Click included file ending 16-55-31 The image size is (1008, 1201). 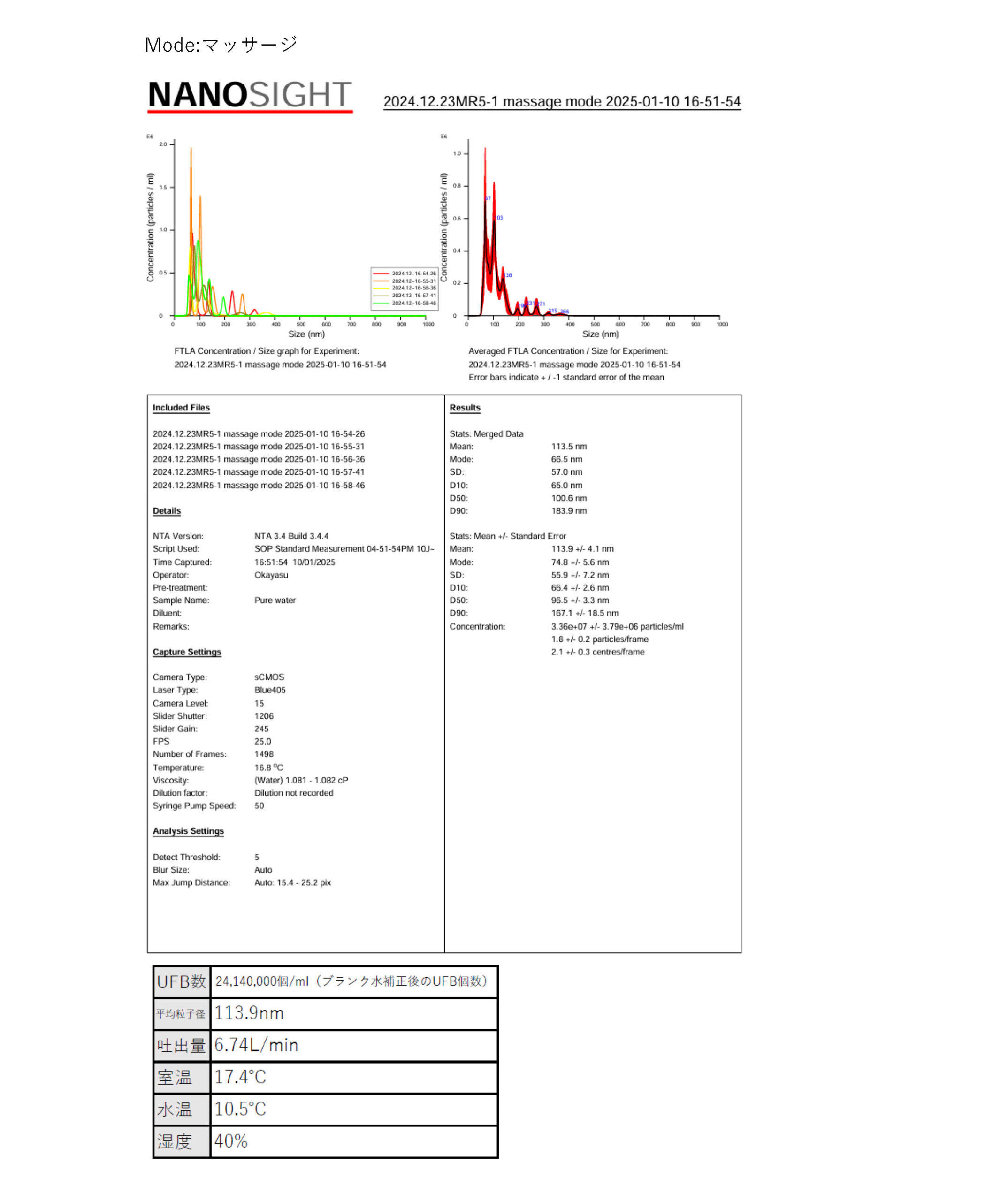coord(259,447)
